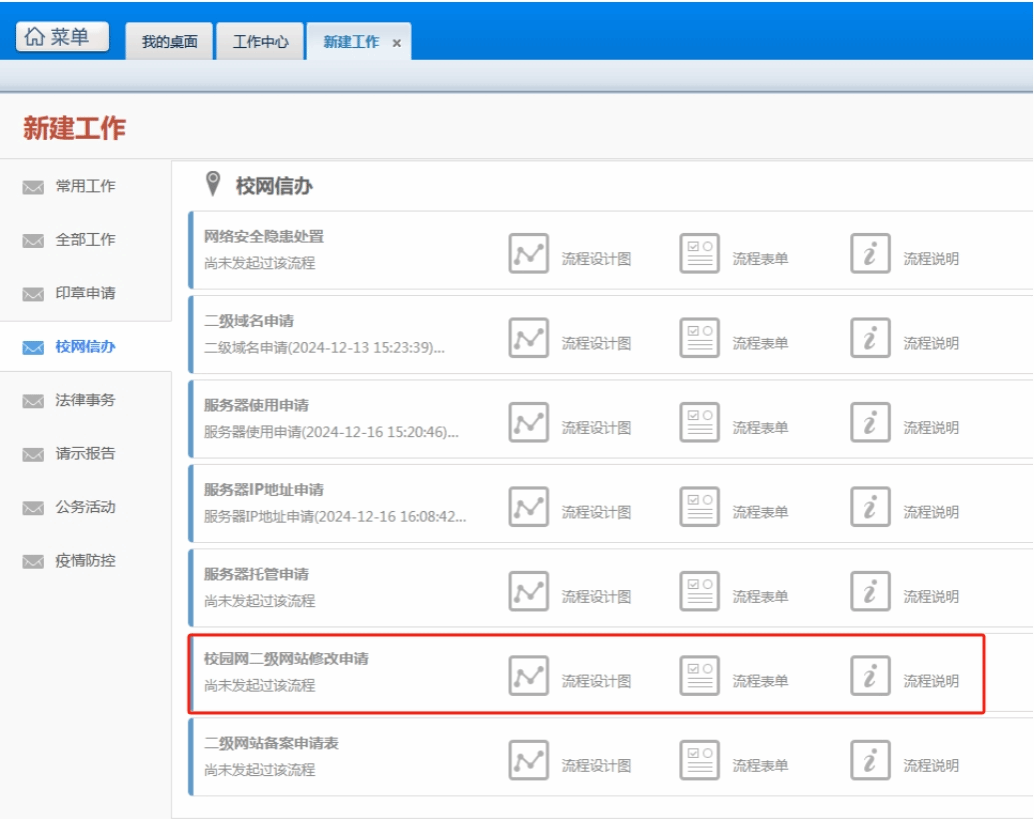Click 流程说明 icon for 校园网二级网站修改申请

pyautogui.click(x=870, y=676)
